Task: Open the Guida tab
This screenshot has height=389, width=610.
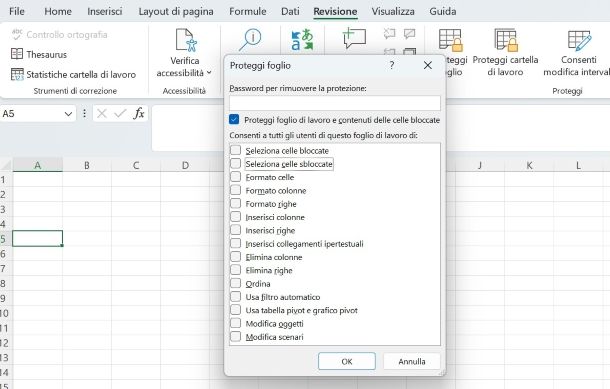Action: point(443,11)
